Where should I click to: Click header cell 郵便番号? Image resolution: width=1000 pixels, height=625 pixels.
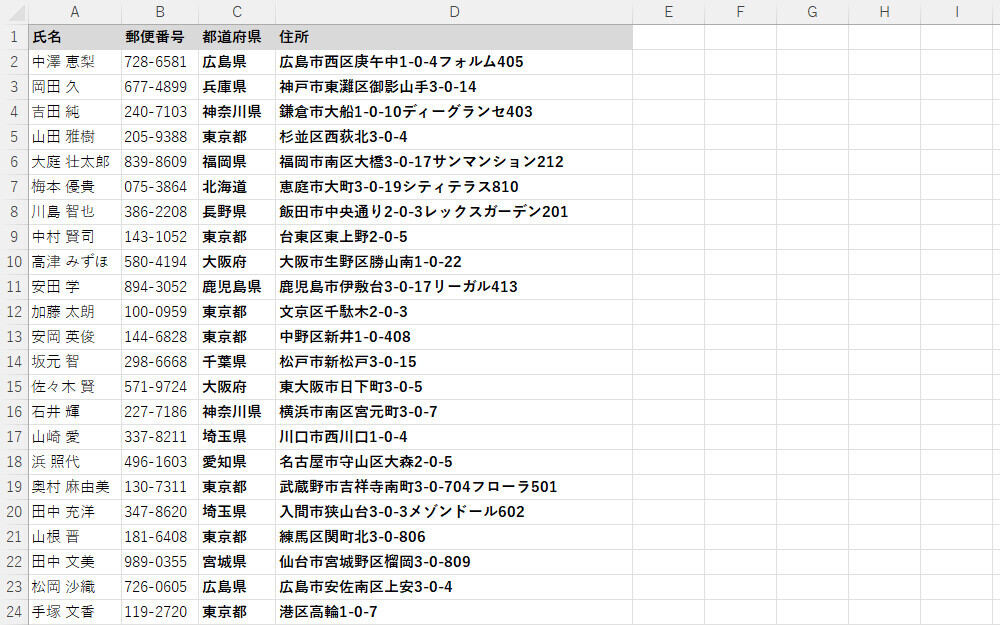pyautogui.click(x=159, y=37)
